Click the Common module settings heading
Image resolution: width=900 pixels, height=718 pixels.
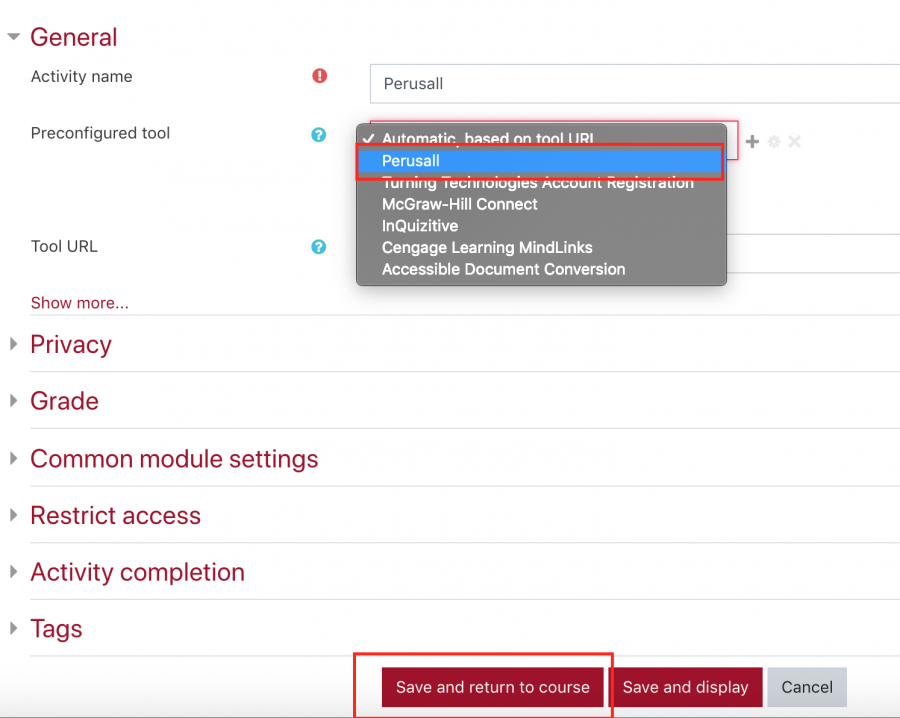174,459
